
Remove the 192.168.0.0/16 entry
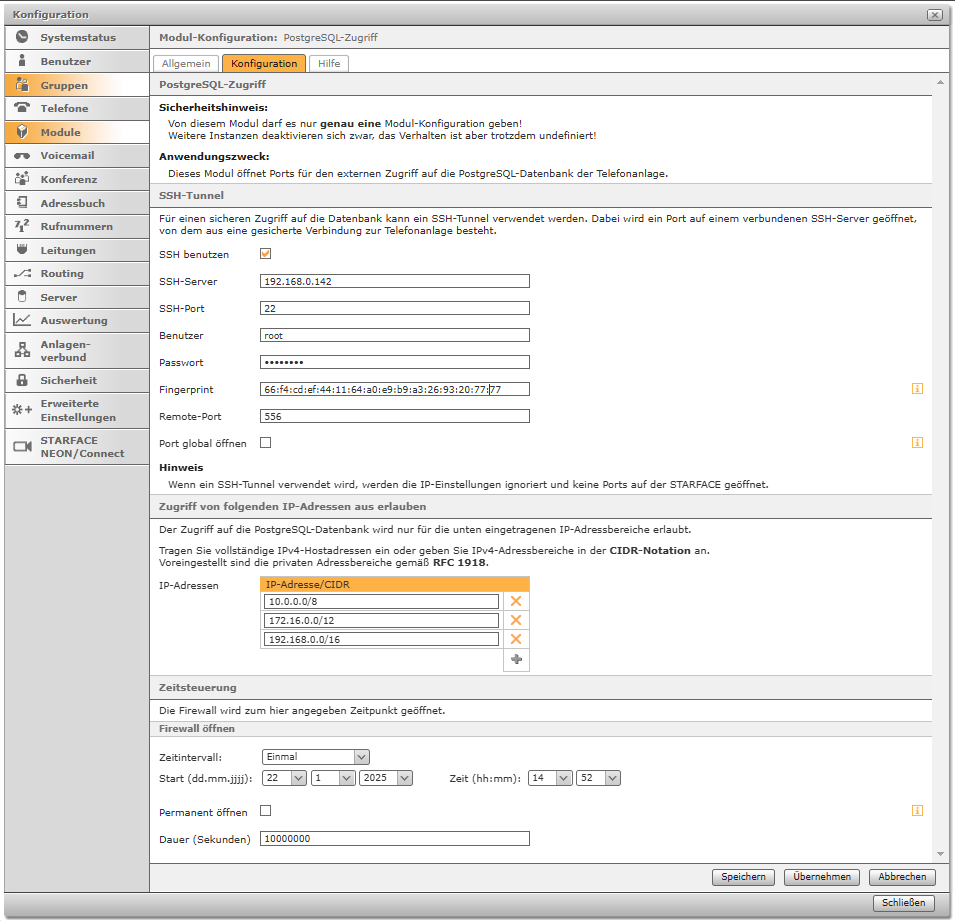tap(516, 640)
